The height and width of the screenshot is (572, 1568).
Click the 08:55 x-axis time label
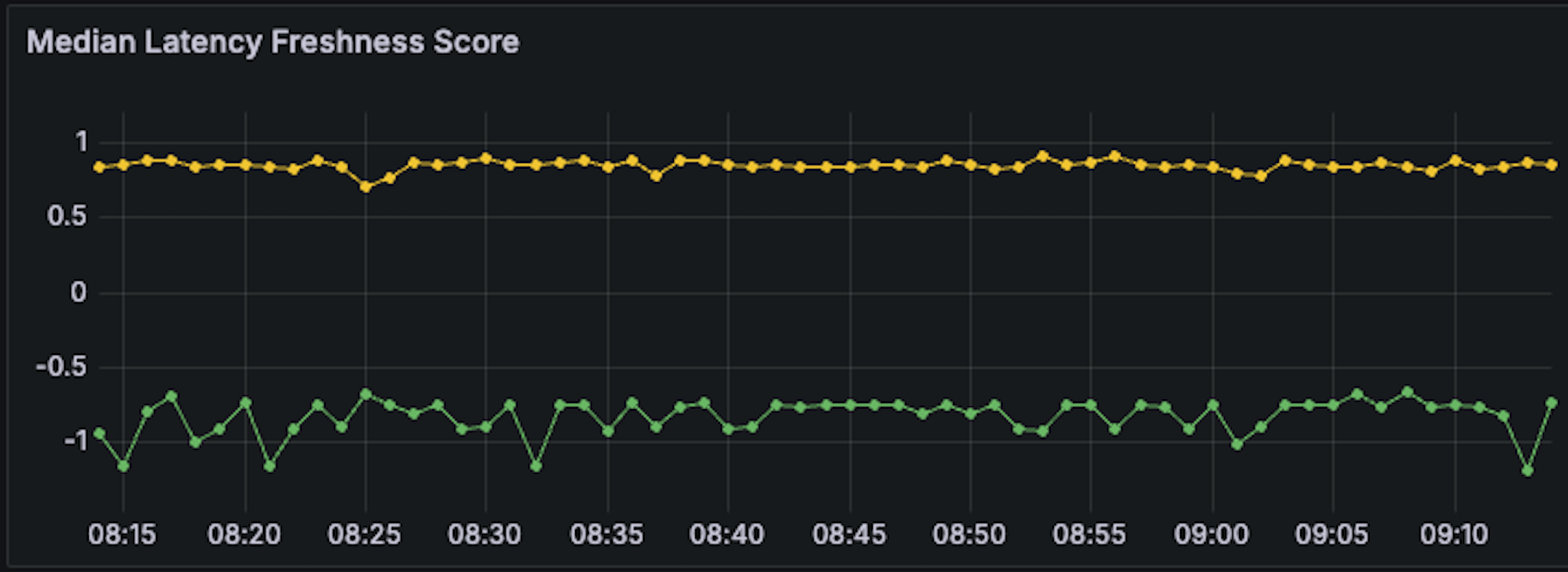click(1089, 534)
